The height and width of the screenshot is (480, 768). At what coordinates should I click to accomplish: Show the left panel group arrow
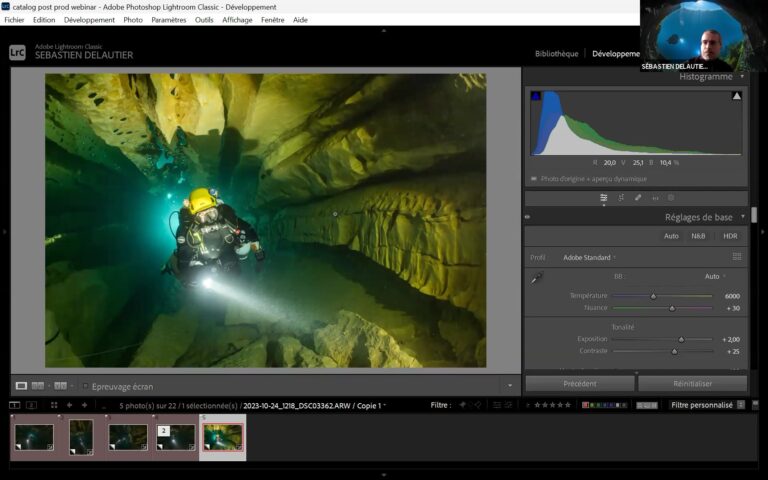click(5, 231)
